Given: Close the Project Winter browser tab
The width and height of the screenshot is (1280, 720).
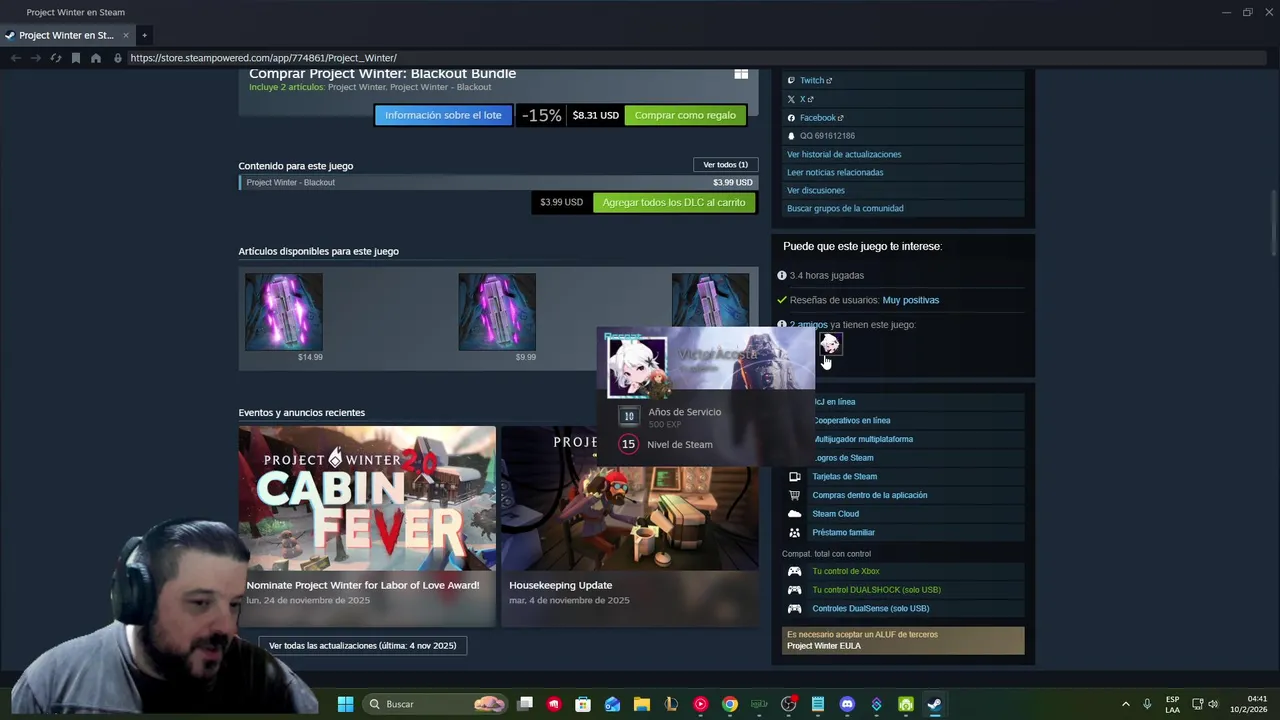Looking at the screenshot, I should 126,35.
